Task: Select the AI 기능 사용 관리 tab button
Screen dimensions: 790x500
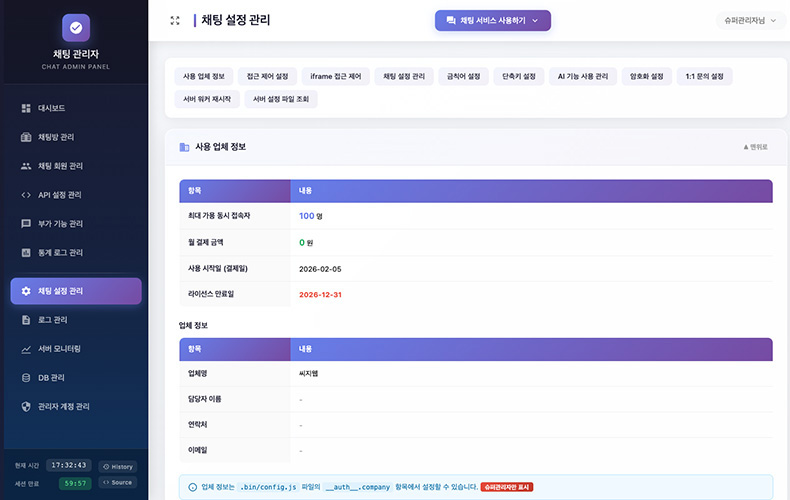Action: (583, 77)
